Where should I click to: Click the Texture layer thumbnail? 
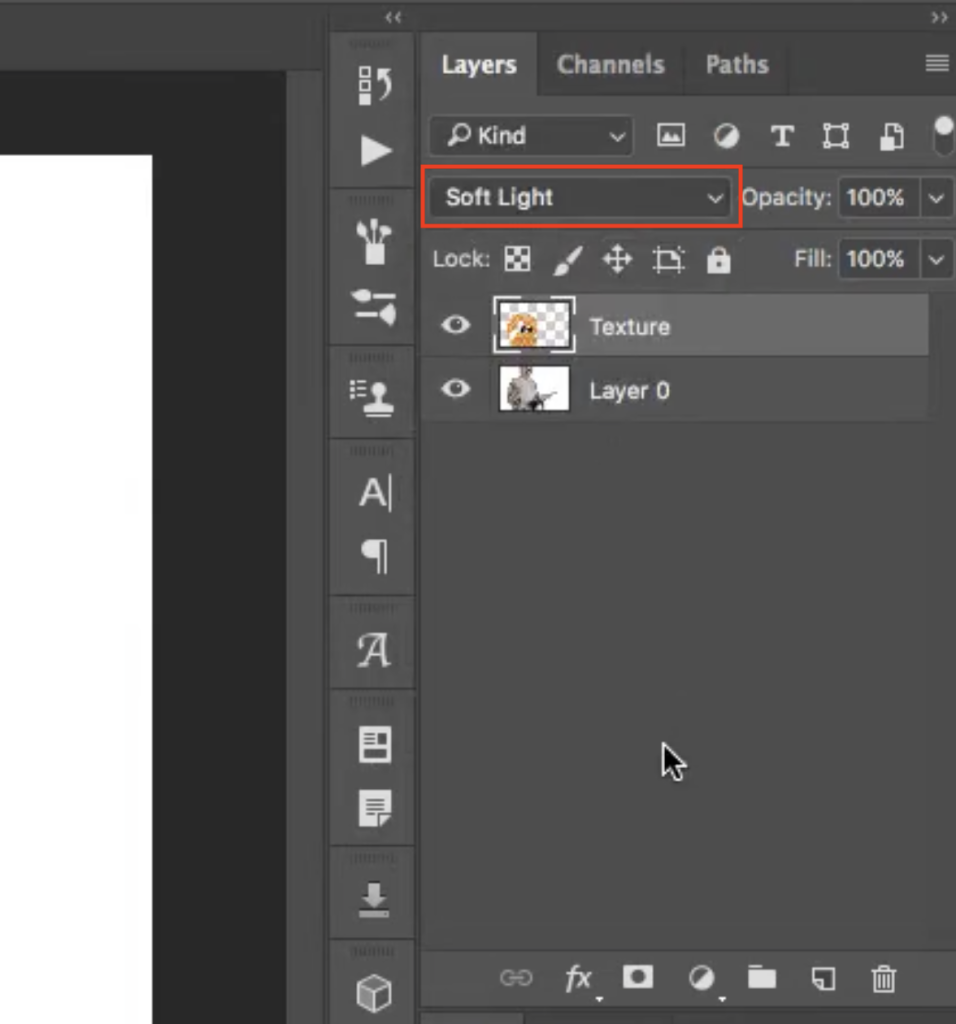(x=534, y=325)
